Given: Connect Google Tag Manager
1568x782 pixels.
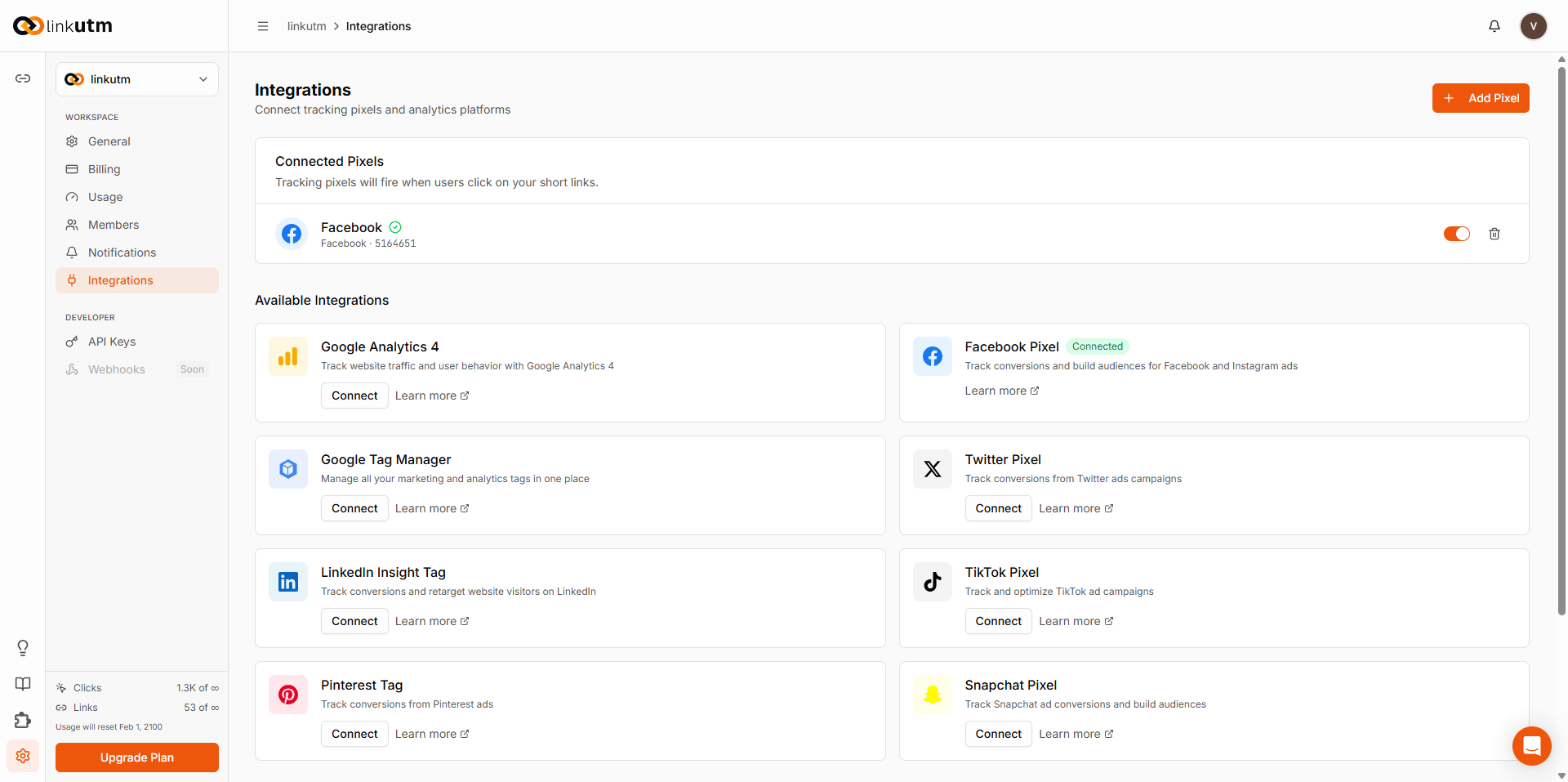Looking at the screenshot, I should pyautogui.click(x=354, y=508).
